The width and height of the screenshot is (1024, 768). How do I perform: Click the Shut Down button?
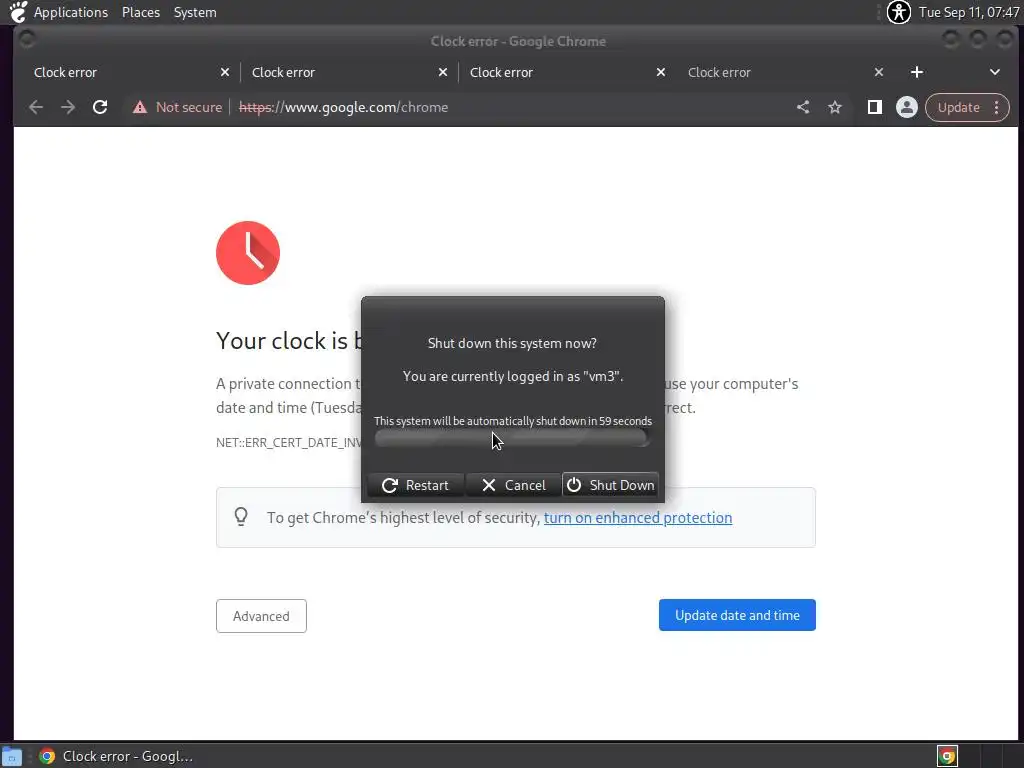pos(610,485)
